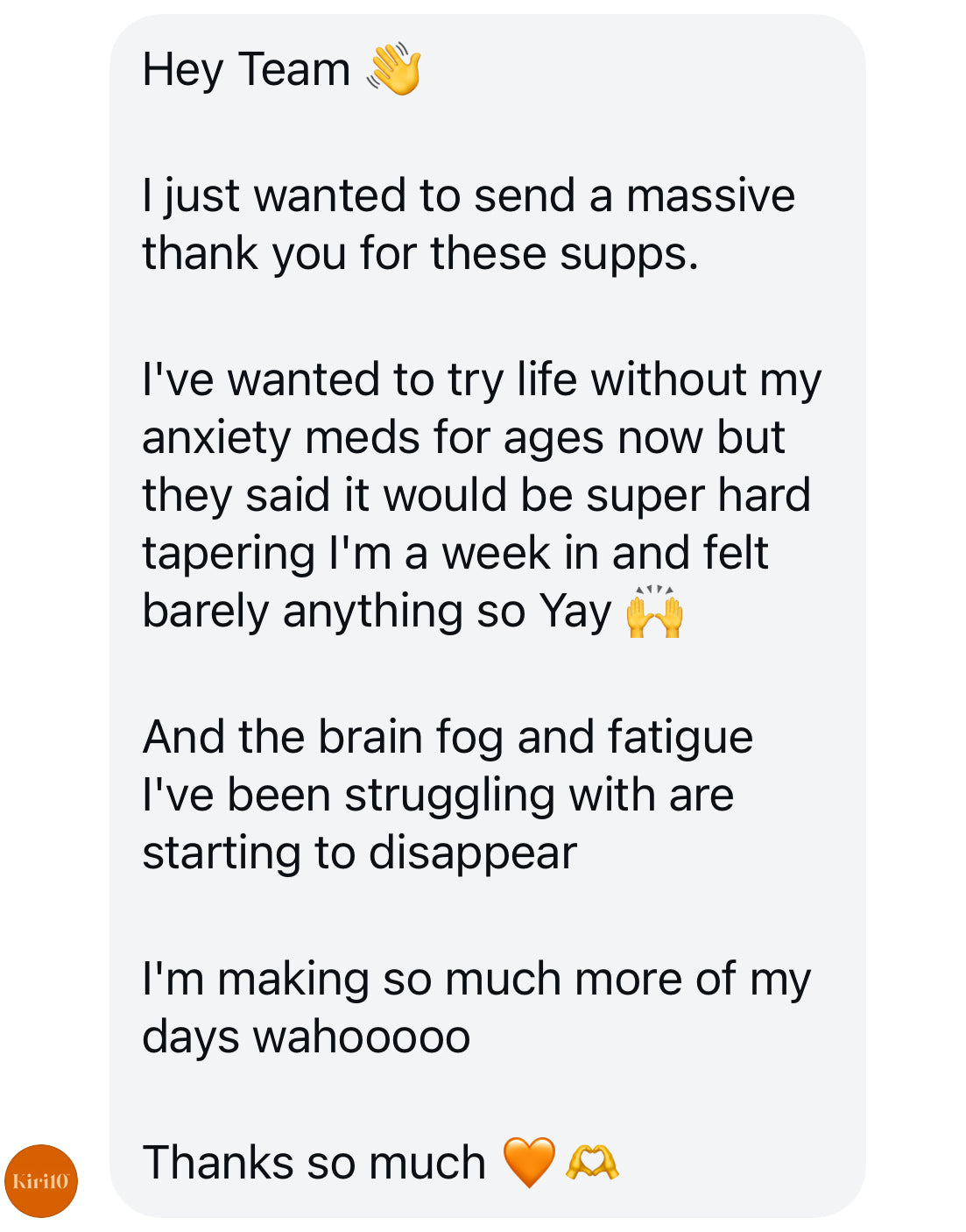Click the Kiri10 orange avatar

click(x=41, y=1180)
